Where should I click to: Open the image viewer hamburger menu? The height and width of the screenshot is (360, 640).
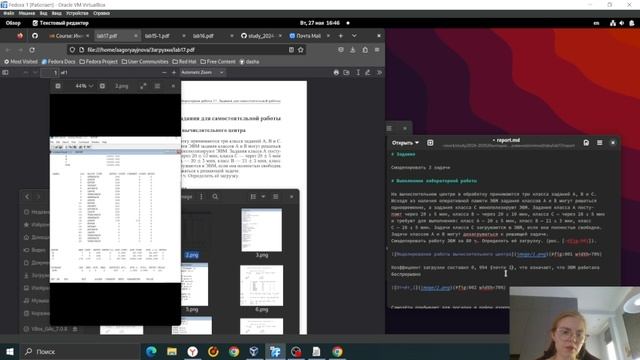157,86
